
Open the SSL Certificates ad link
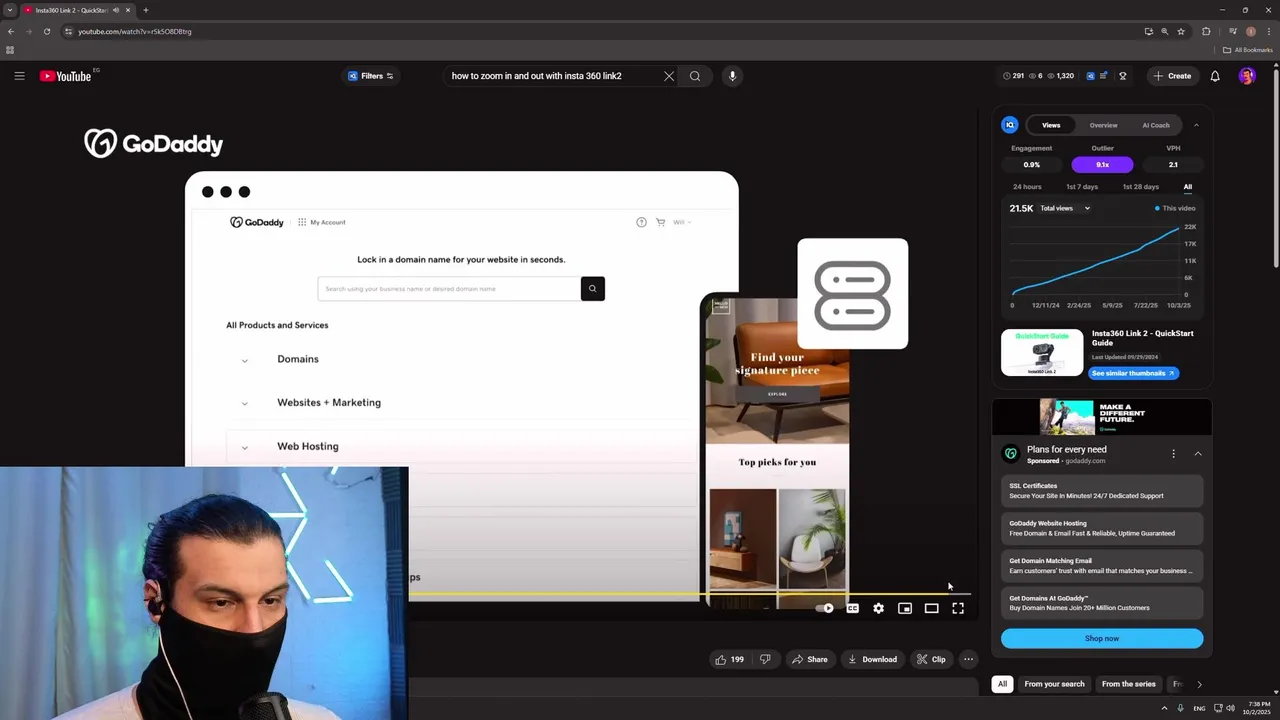[1102, 491]
